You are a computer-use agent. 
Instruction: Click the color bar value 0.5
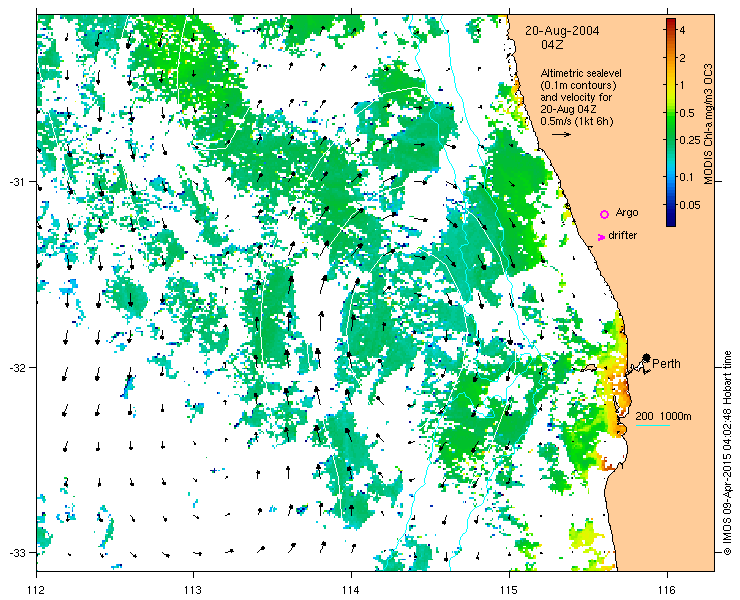click(x=686, y=113)
